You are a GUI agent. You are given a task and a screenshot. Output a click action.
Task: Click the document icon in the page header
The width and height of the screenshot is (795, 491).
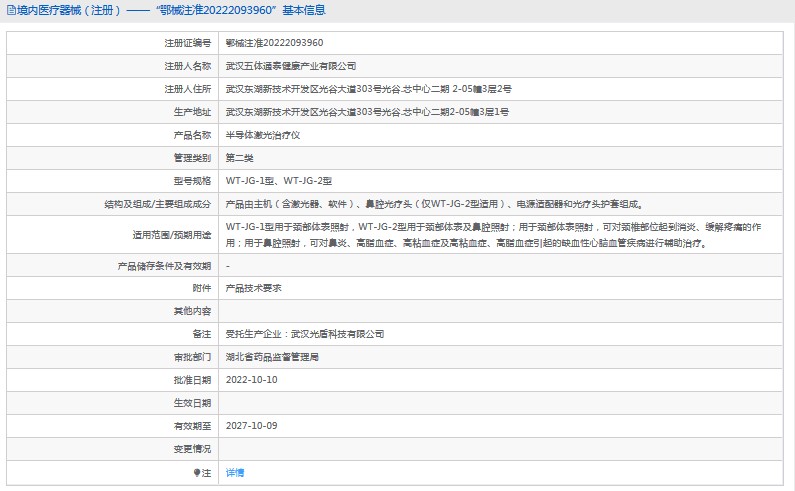pyautogui.click(x=11, y=10)
